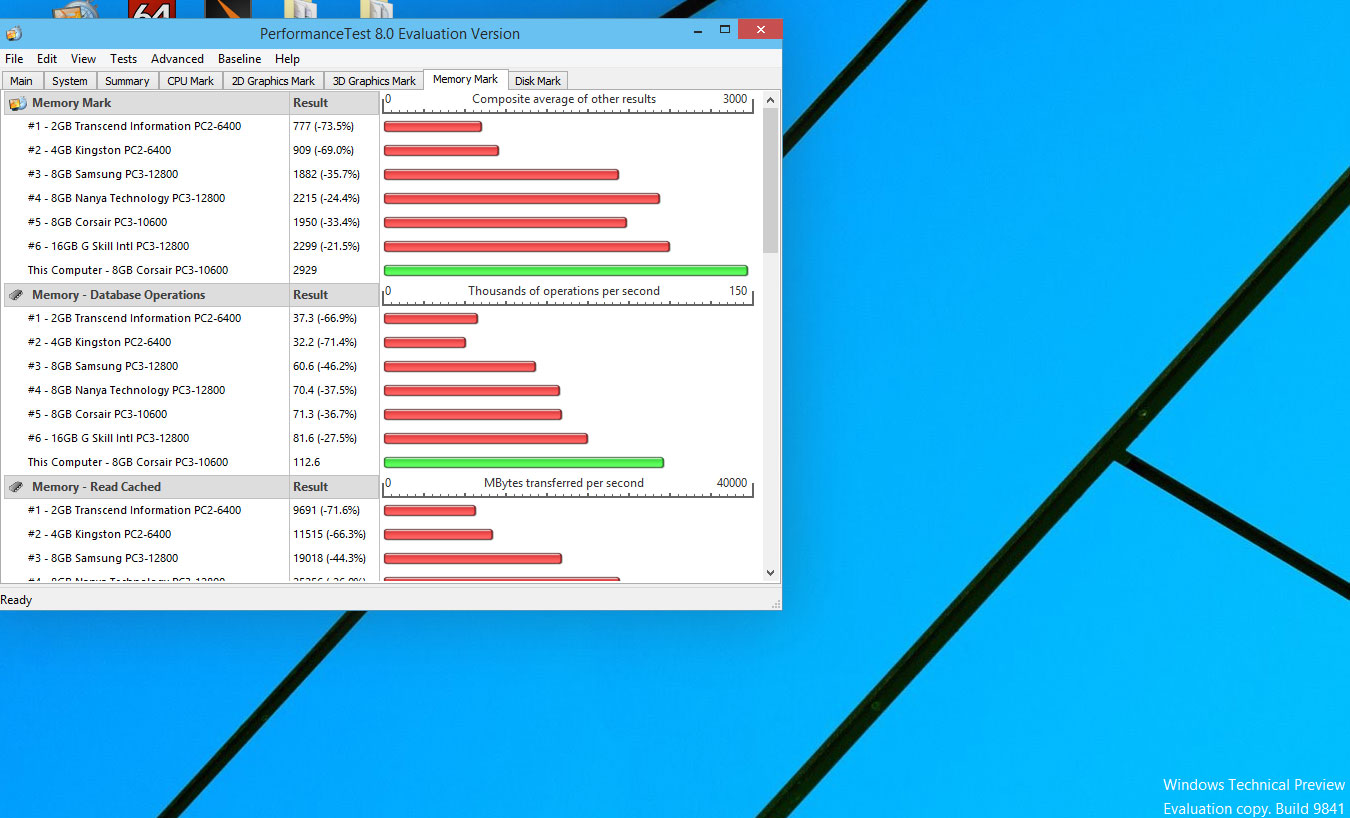Select the Summary tab
Viewport: 1350px width, 818px height.
(127, 81)
